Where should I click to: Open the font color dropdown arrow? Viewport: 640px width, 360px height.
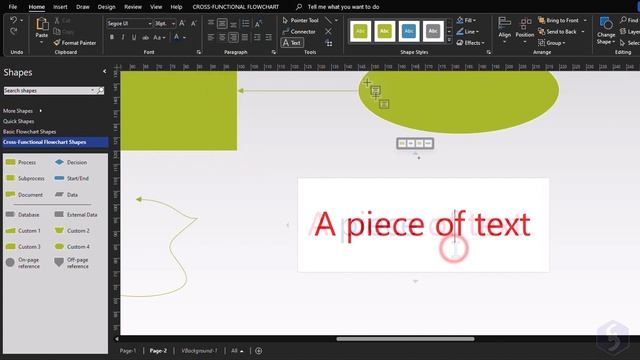pyautogui.click(x=185, y=38)
